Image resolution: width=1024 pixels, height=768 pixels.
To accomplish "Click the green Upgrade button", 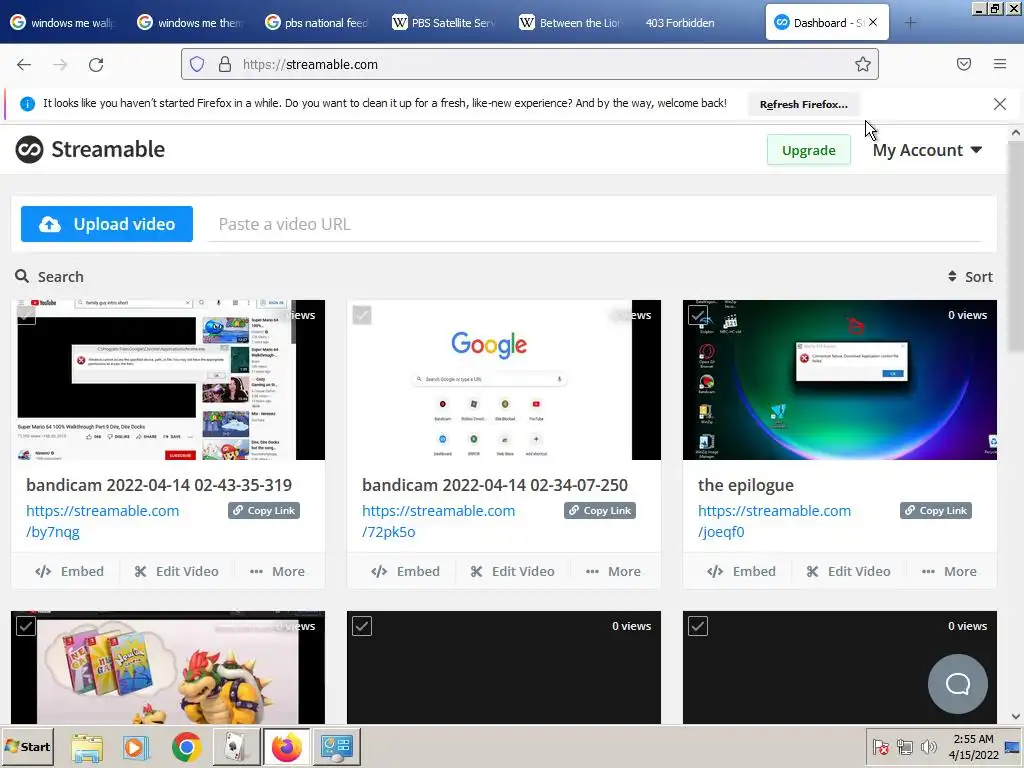I will click(808, 150).
